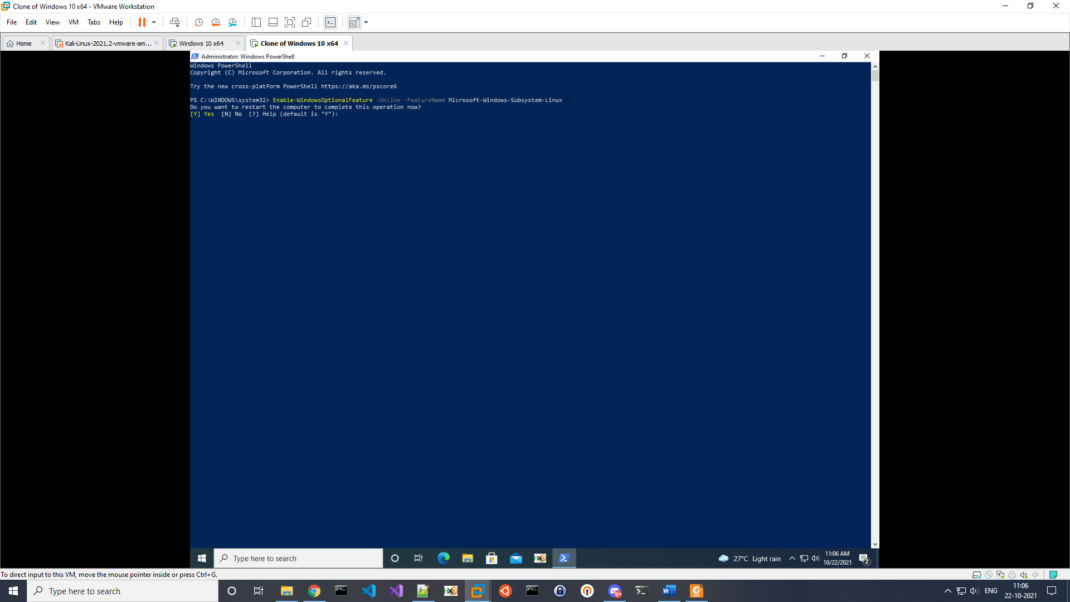Click the host Windows Start button

tap(13, 591)
